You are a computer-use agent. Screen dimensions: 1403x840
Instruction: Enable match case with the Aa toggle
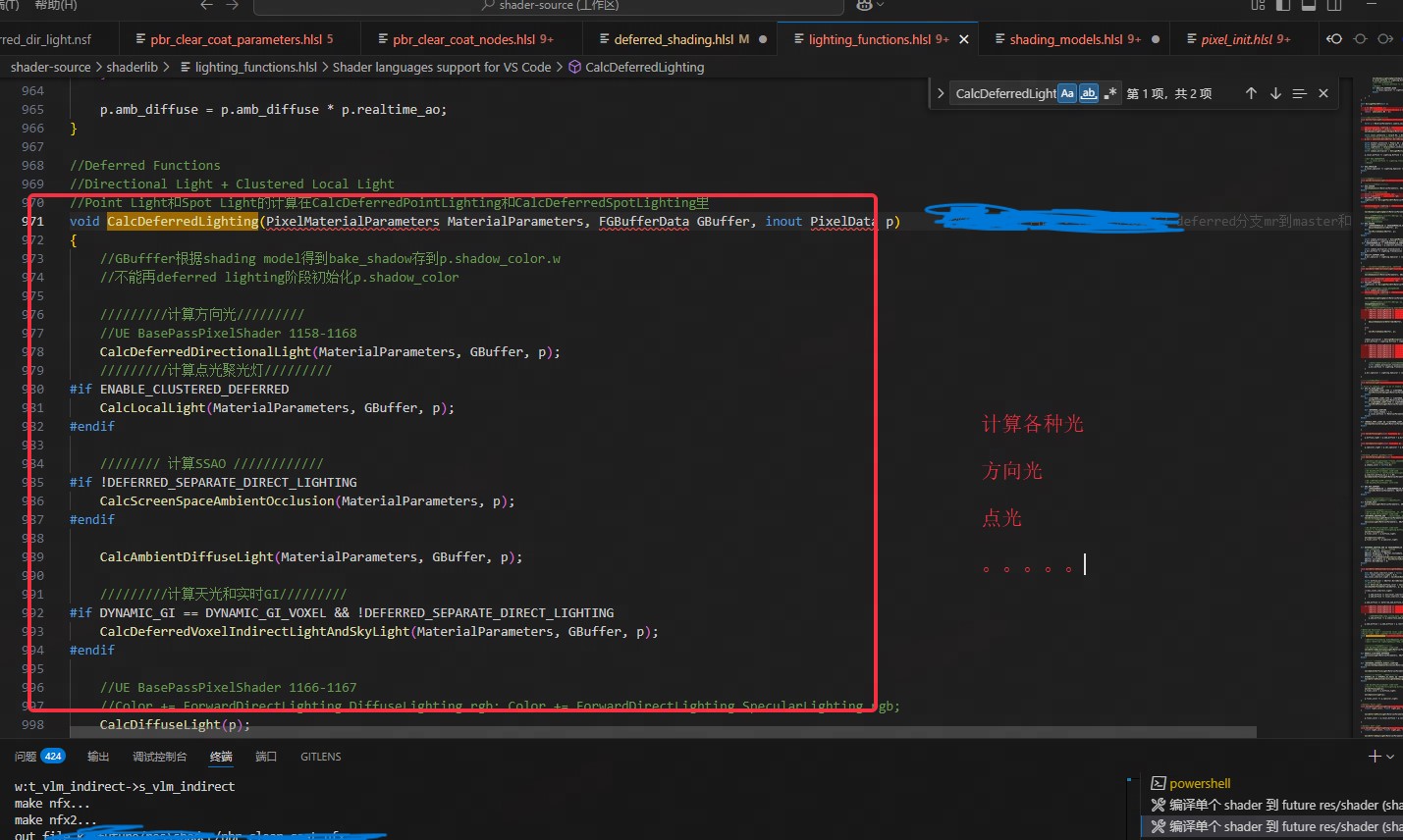1066,93
